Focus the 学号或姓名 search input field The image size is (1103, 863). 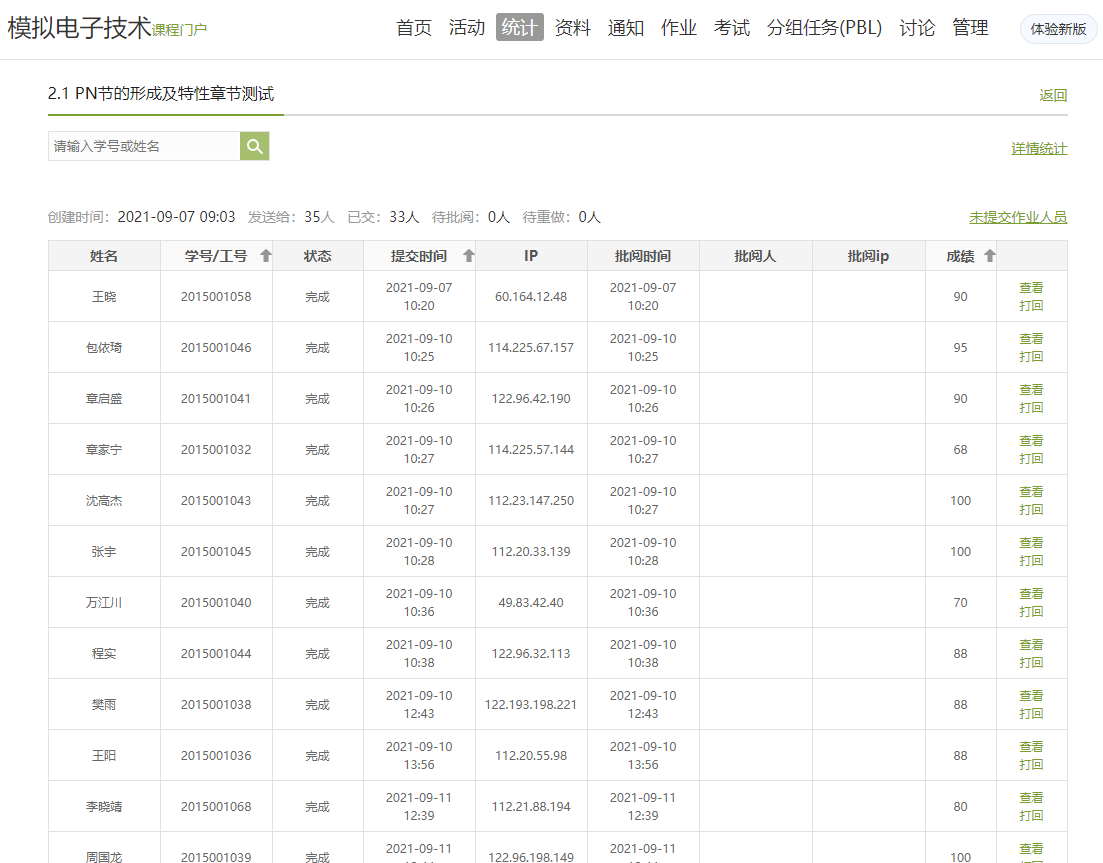click(144, 146)
